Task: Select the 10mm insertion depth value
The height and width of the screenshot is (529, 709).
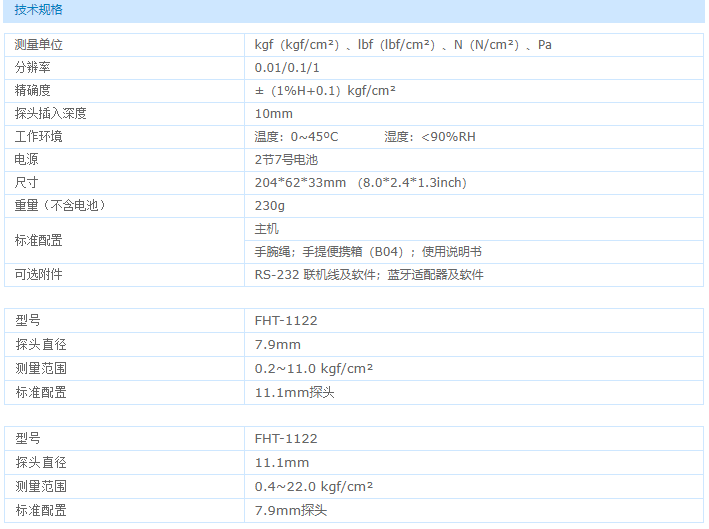Action: click(x=273, y=114)
